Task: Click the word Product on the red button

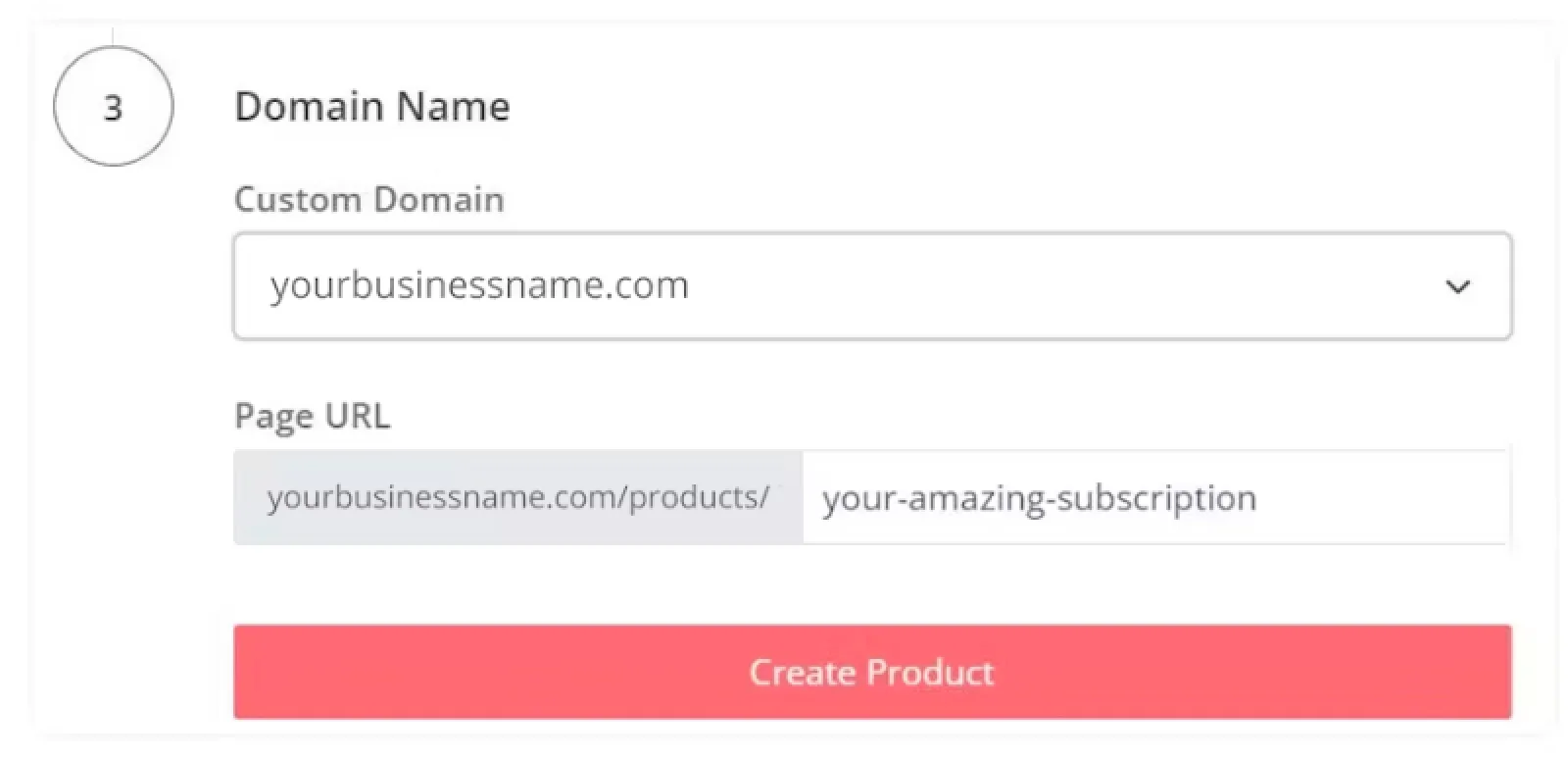Action: coord(930,672)
